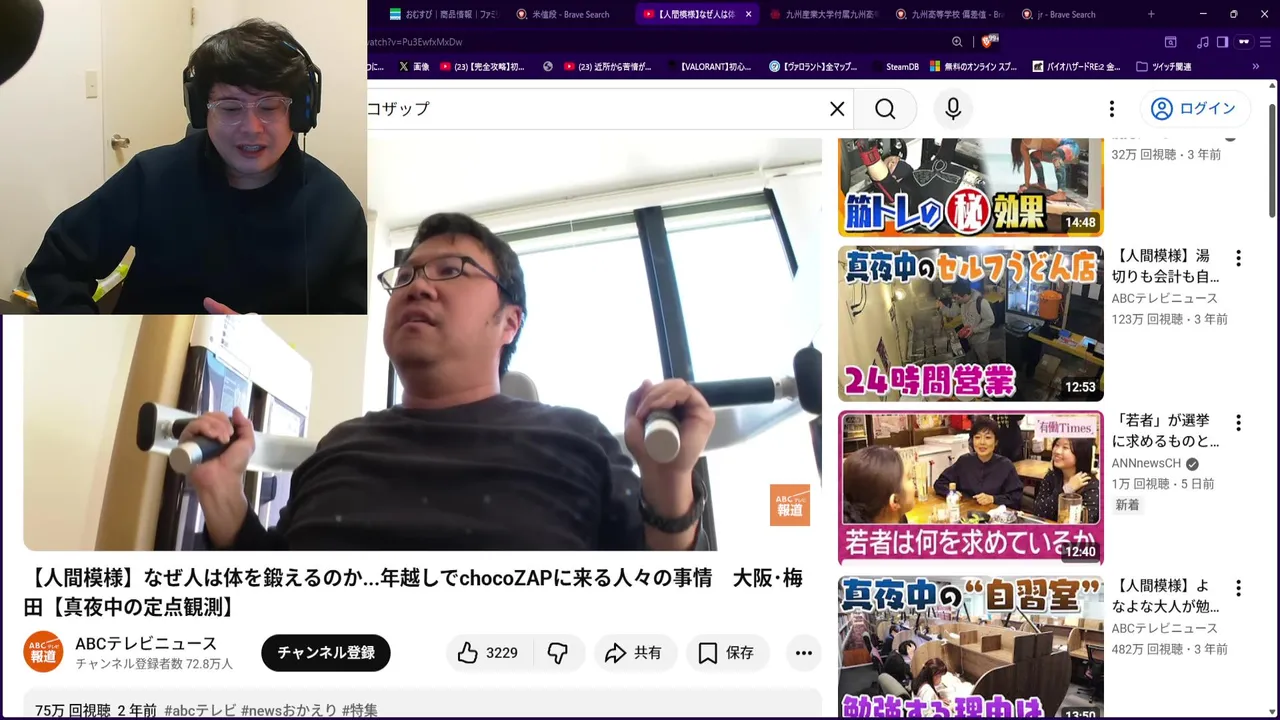
Task: Clear the YouTube search box text
Action: pos(837,109)
